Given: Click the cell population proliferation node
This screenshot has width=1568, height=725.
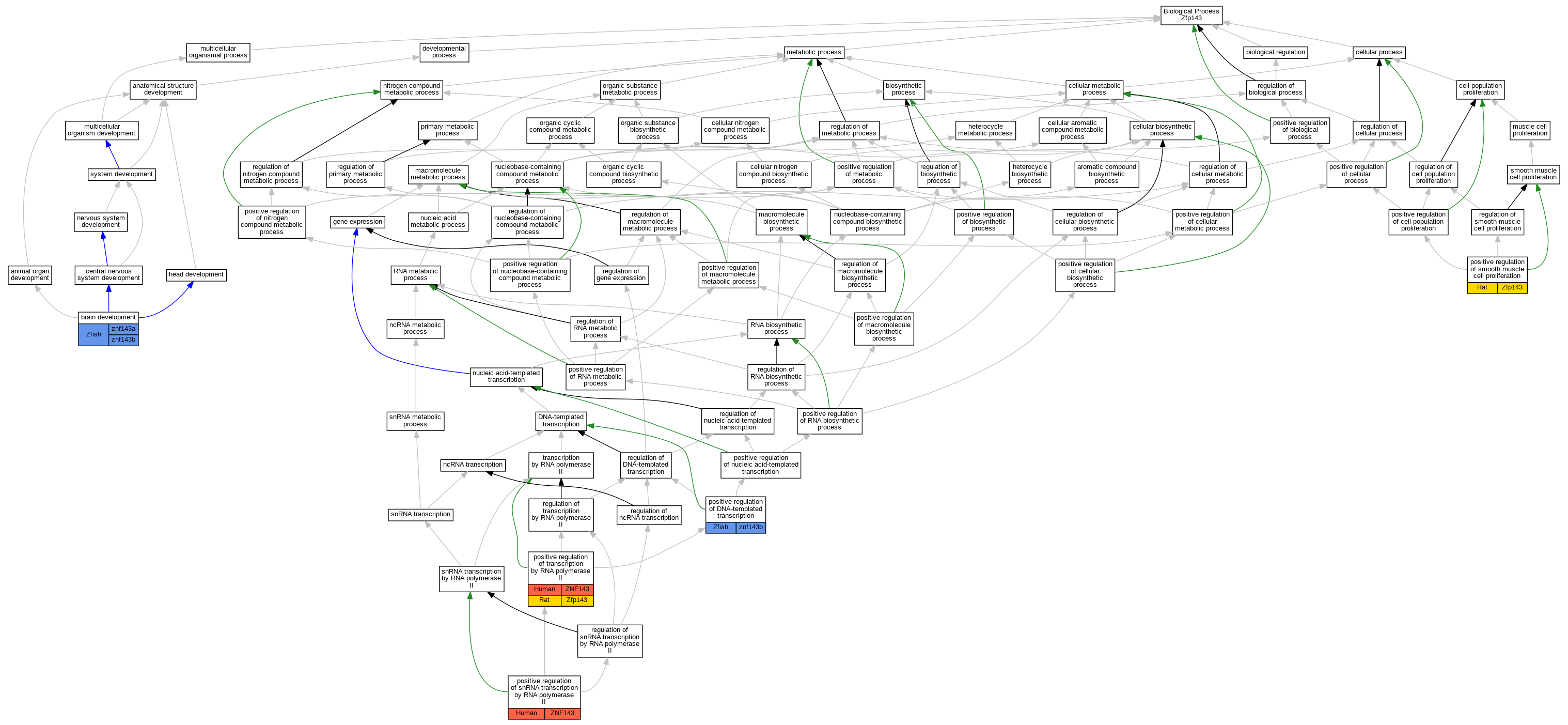Looking at the screenshot, I should pos(1480,89).
